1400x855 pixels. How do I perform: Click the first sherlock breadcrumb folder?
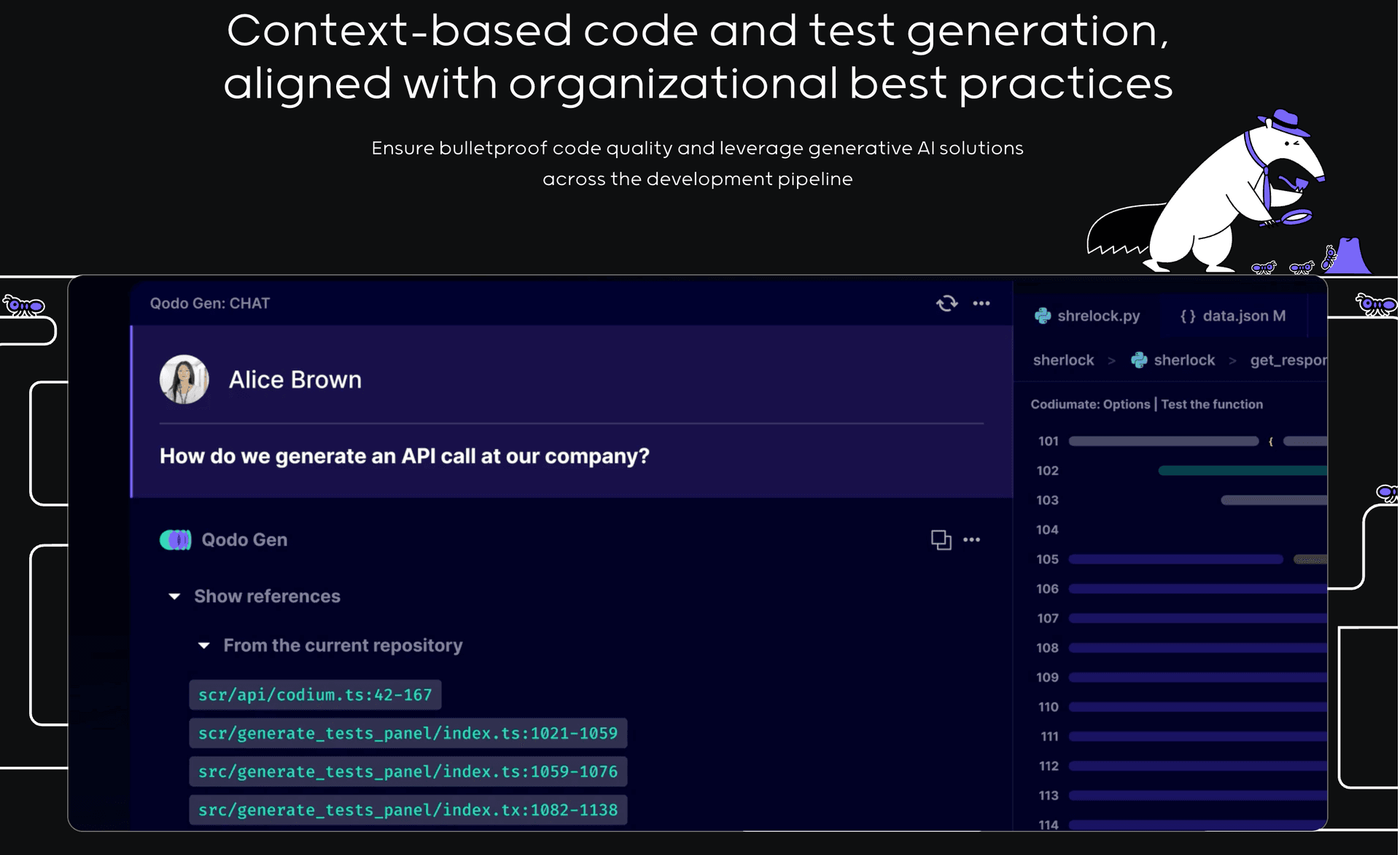coord(1063,360)
